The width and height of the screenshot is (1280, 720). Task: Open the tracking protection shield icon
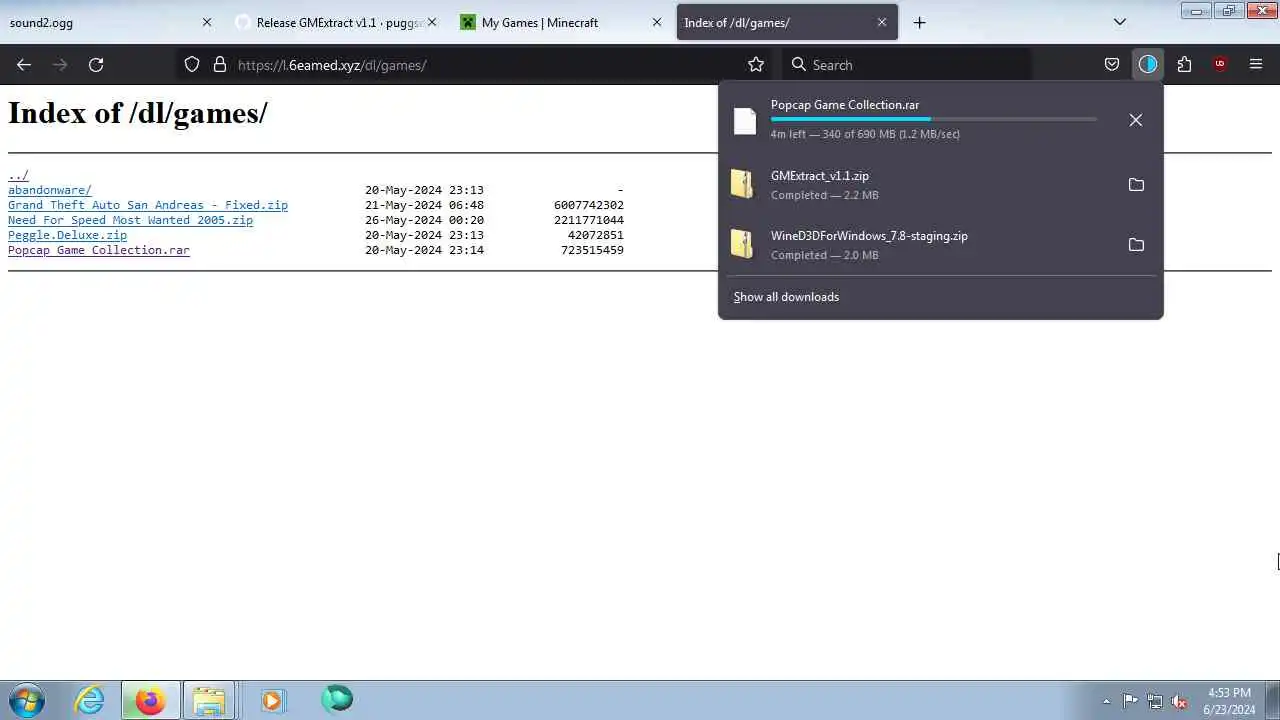point(192,65)
